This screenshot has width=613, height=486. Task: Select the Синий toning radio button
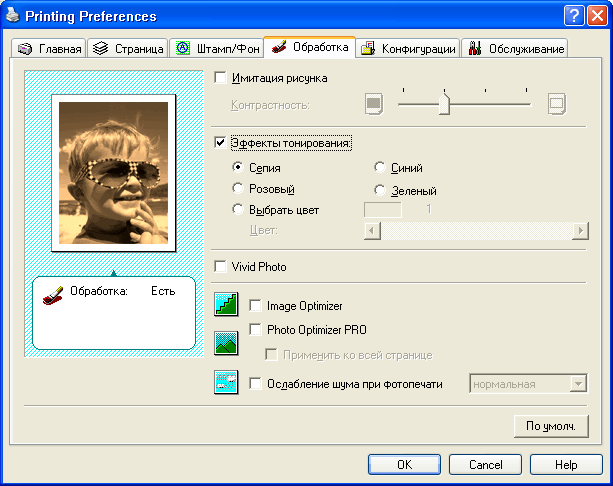(380, 168)
